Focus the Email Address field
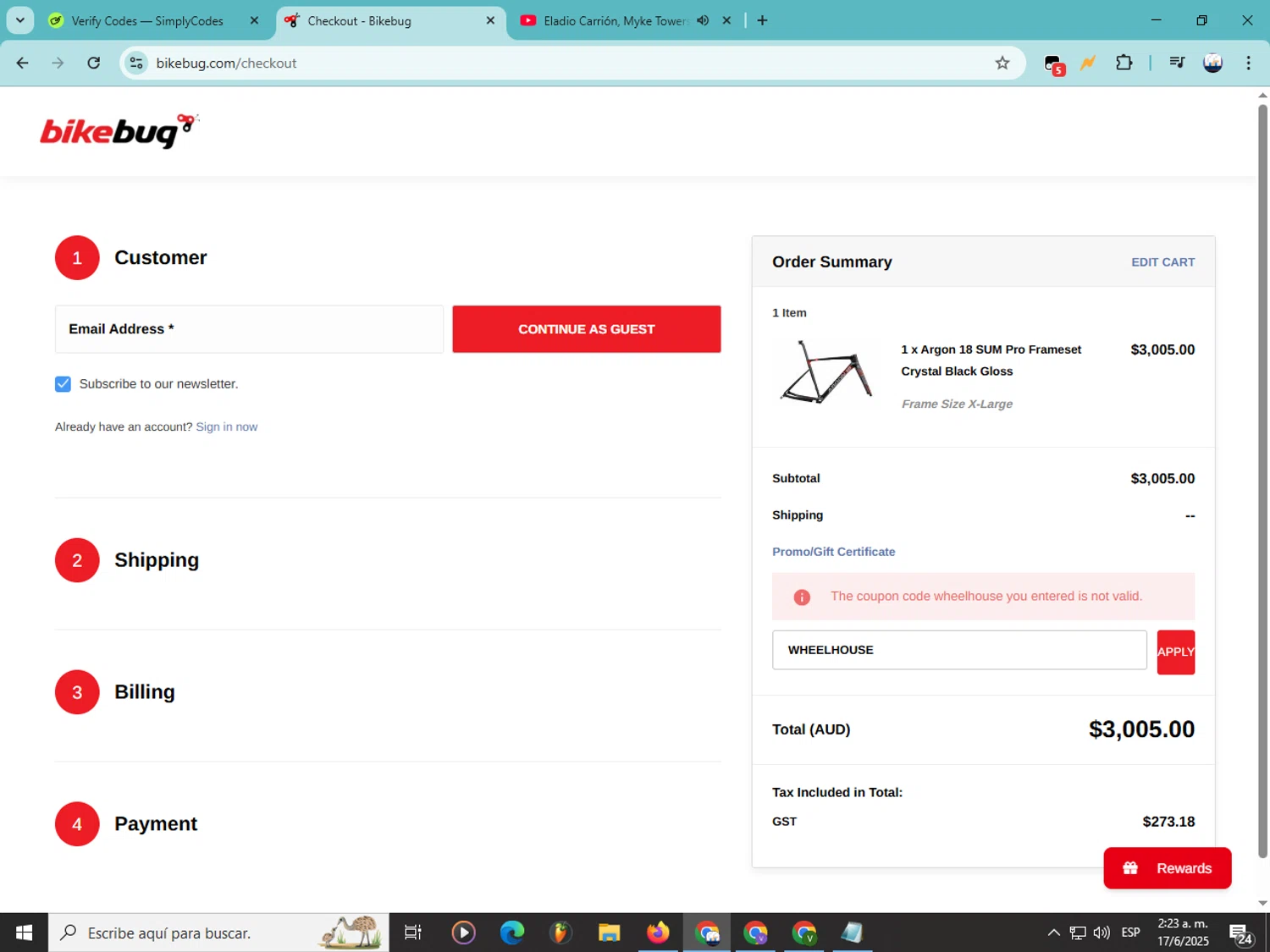The height and width of the screenshot is (952, 1270). click(x=249, y=329)
